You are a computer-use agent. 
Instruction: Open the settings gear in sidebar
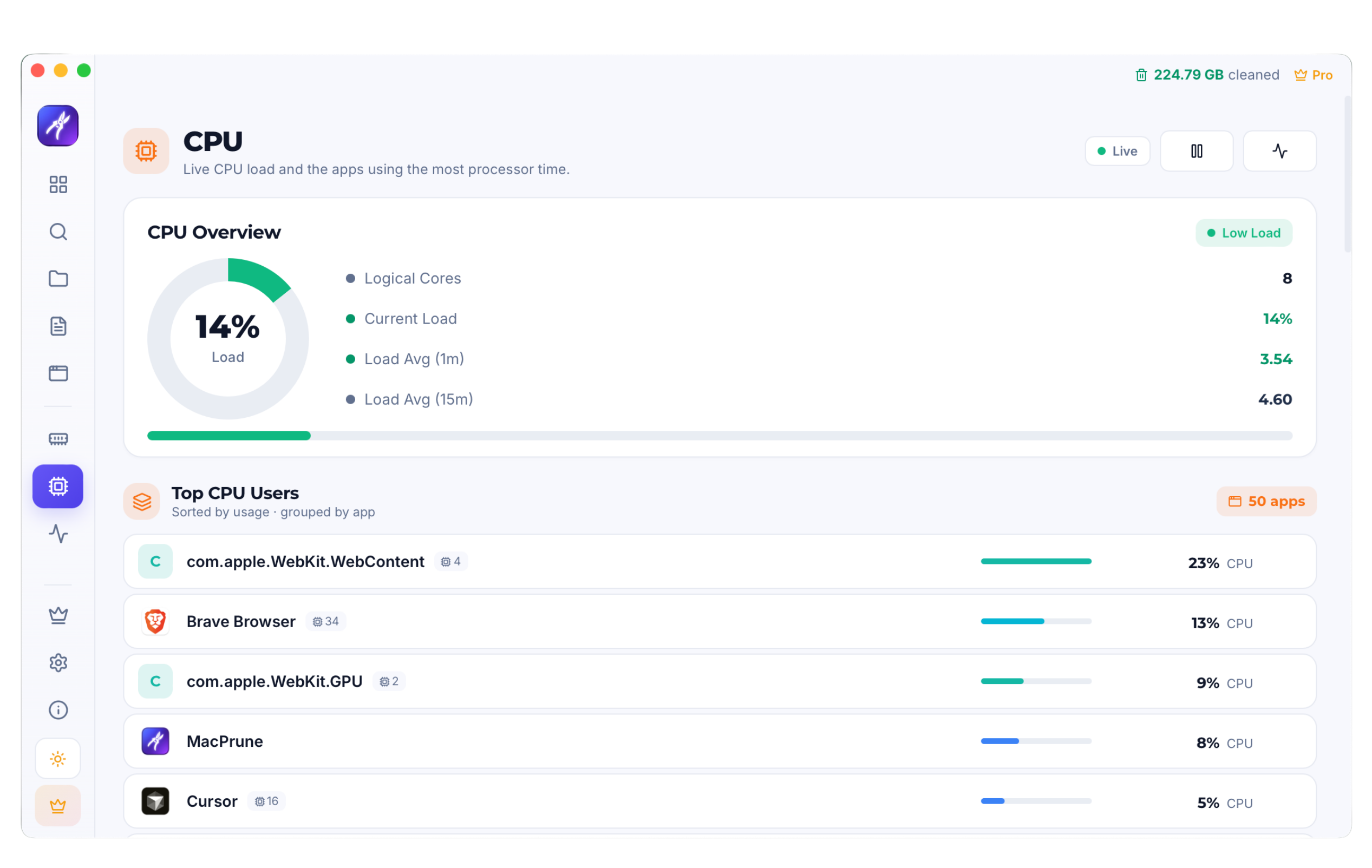pos(58,663)
